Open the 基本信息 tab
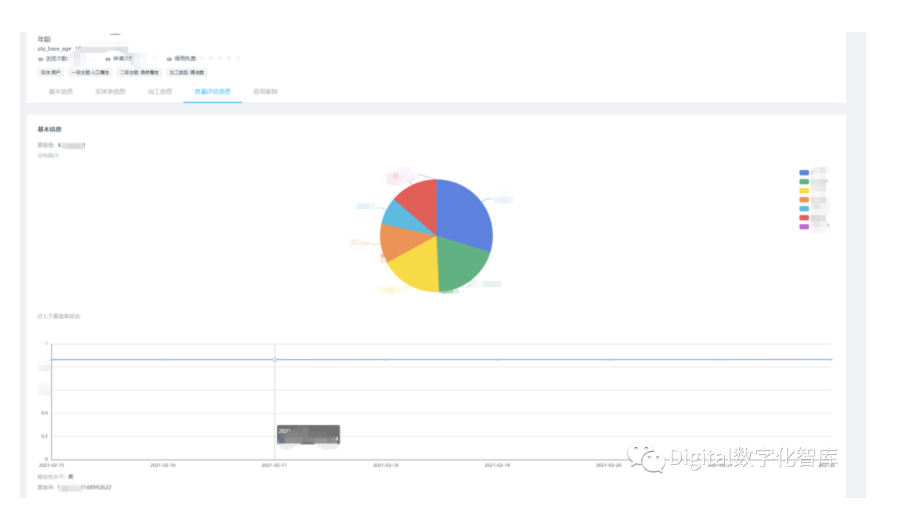Viewport: 909px width, 523px height. tap(60, 92)
